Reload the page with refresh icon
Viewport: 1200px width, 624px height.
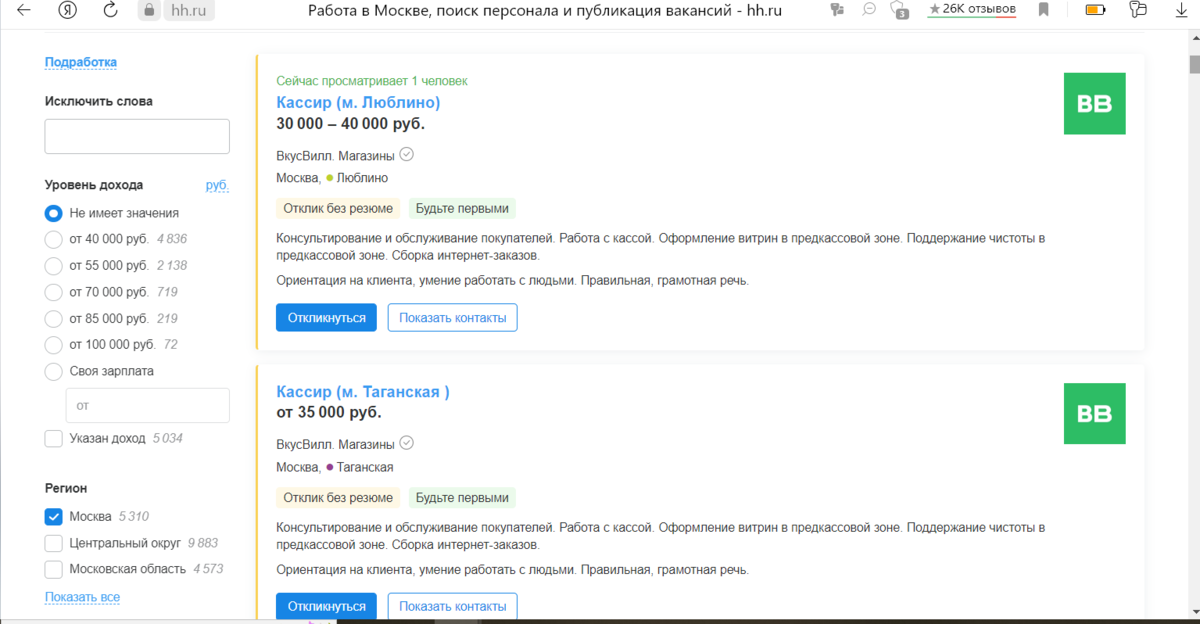(x=111, y=11)
